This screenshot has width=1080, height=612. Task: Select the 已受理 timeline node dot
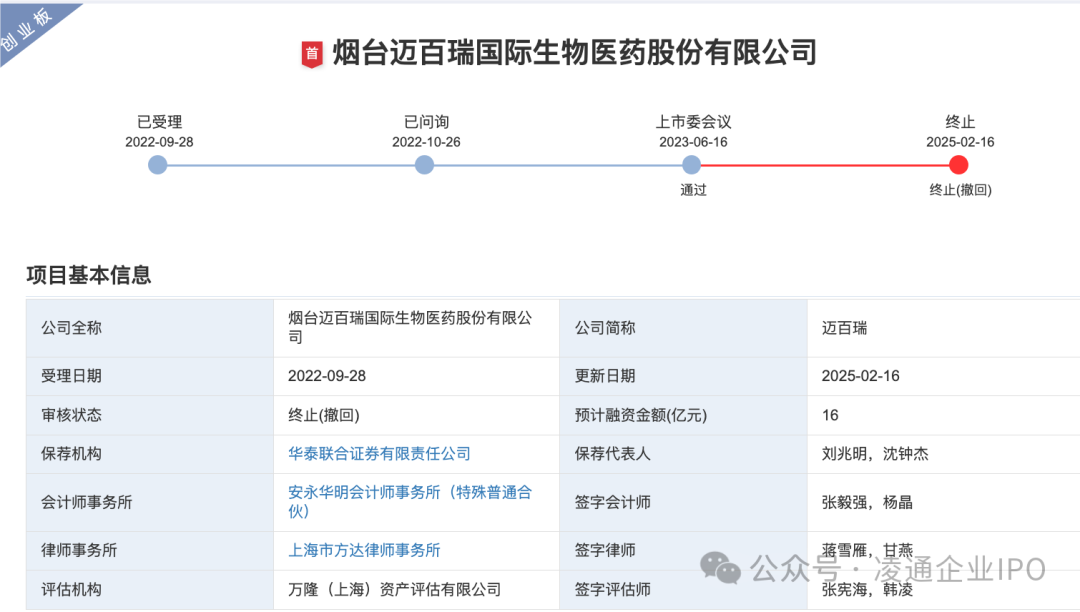[158, 165]
